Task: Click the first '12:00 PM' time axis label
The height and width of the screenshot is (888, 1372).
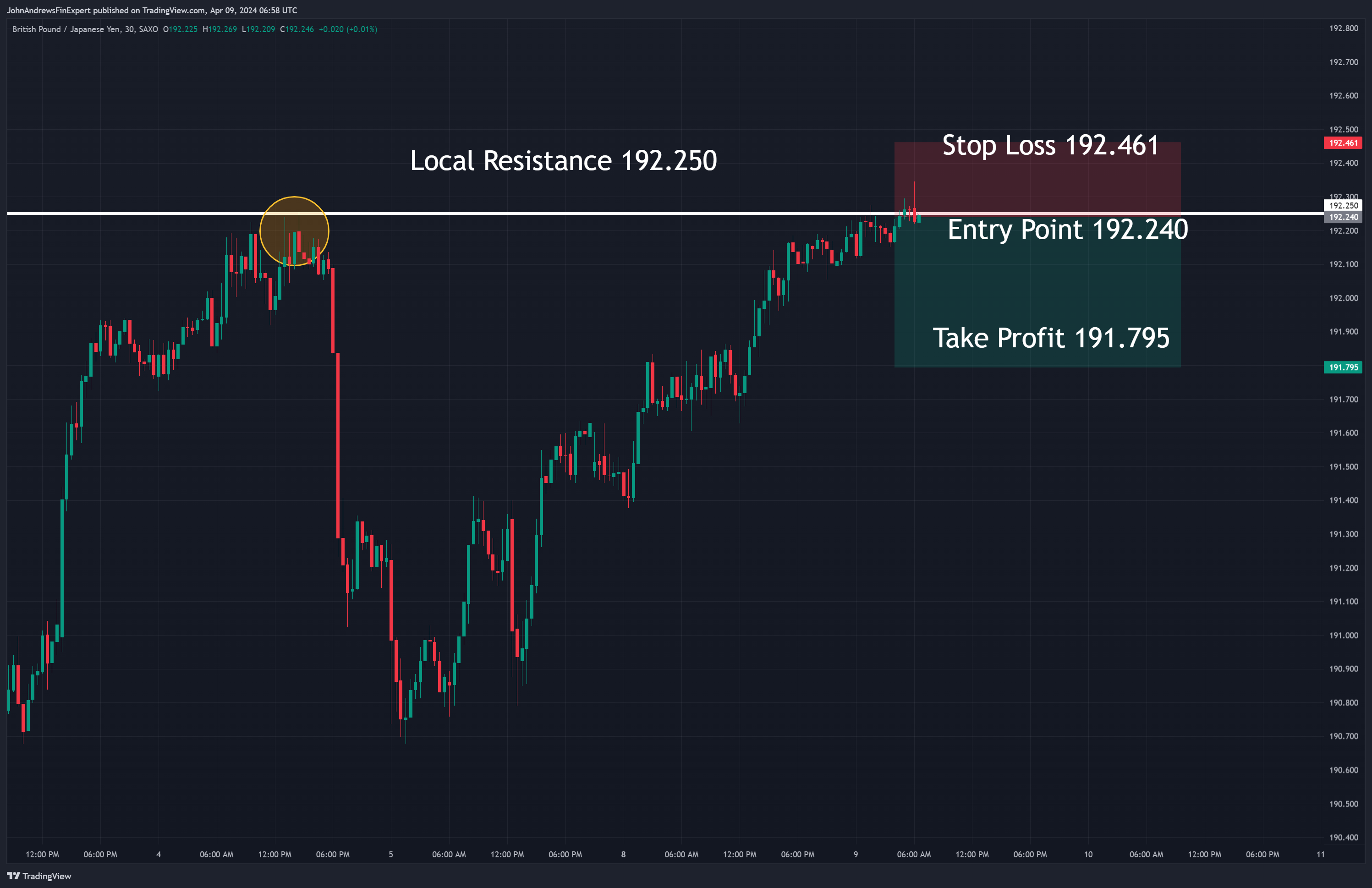Action: pos(42,855)
